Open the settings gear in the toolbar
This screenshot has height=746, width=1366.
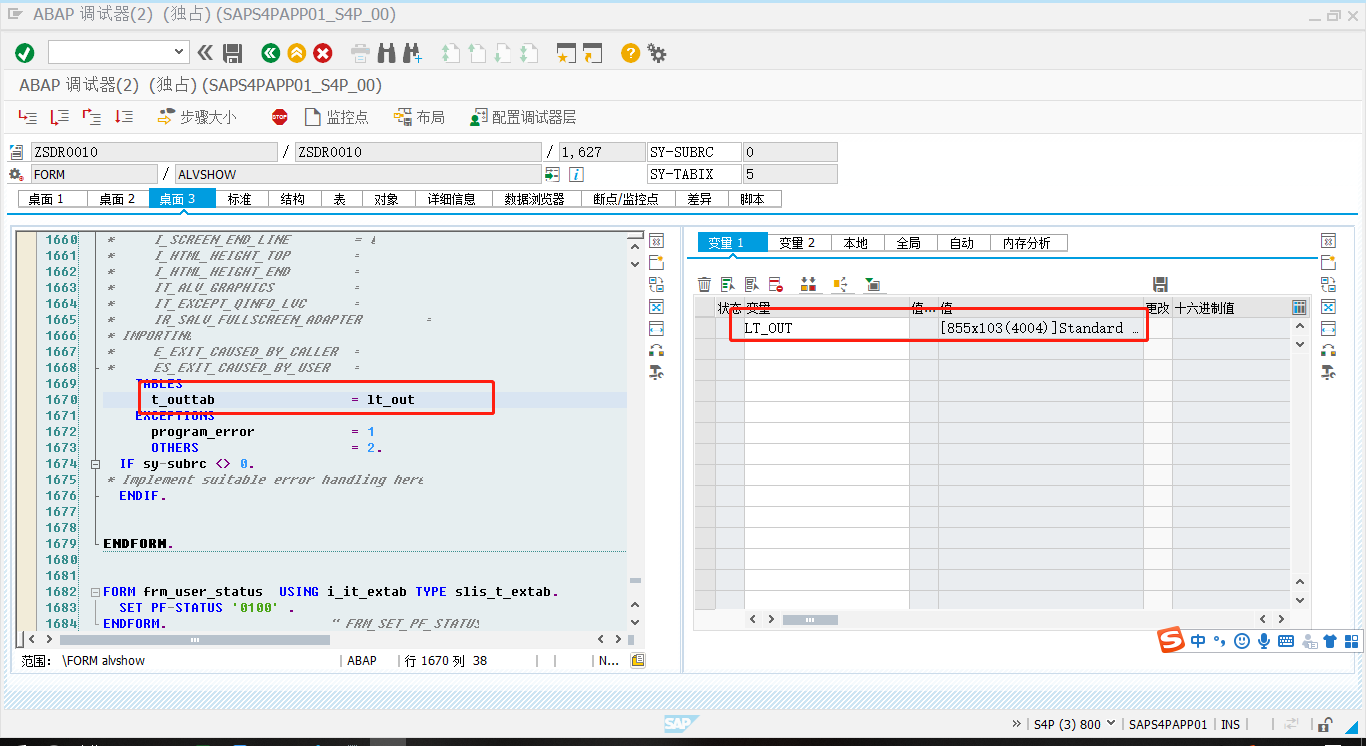[657, 53]
